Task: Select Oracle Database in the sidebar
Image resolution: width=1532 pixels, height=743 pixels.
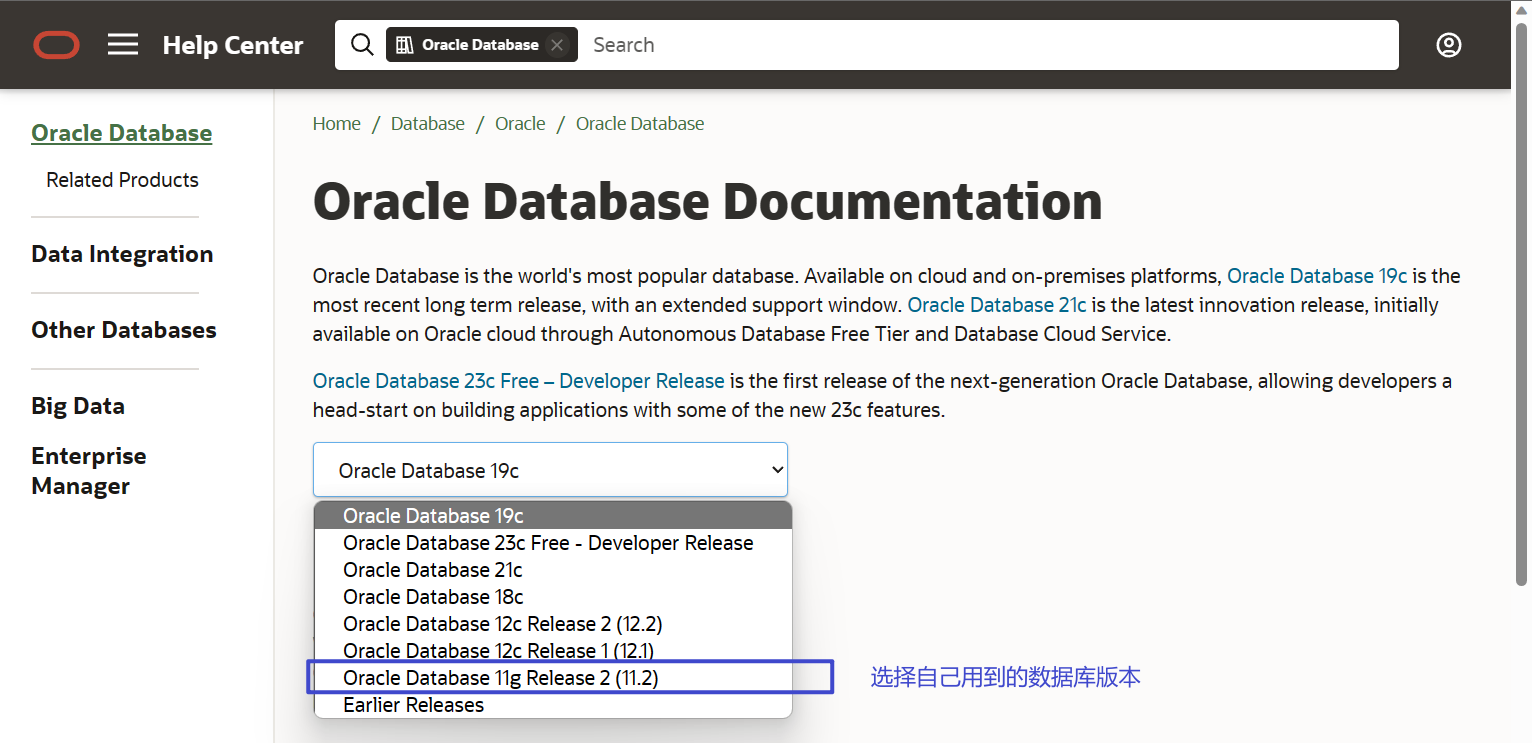Action: tap(122, 133)
